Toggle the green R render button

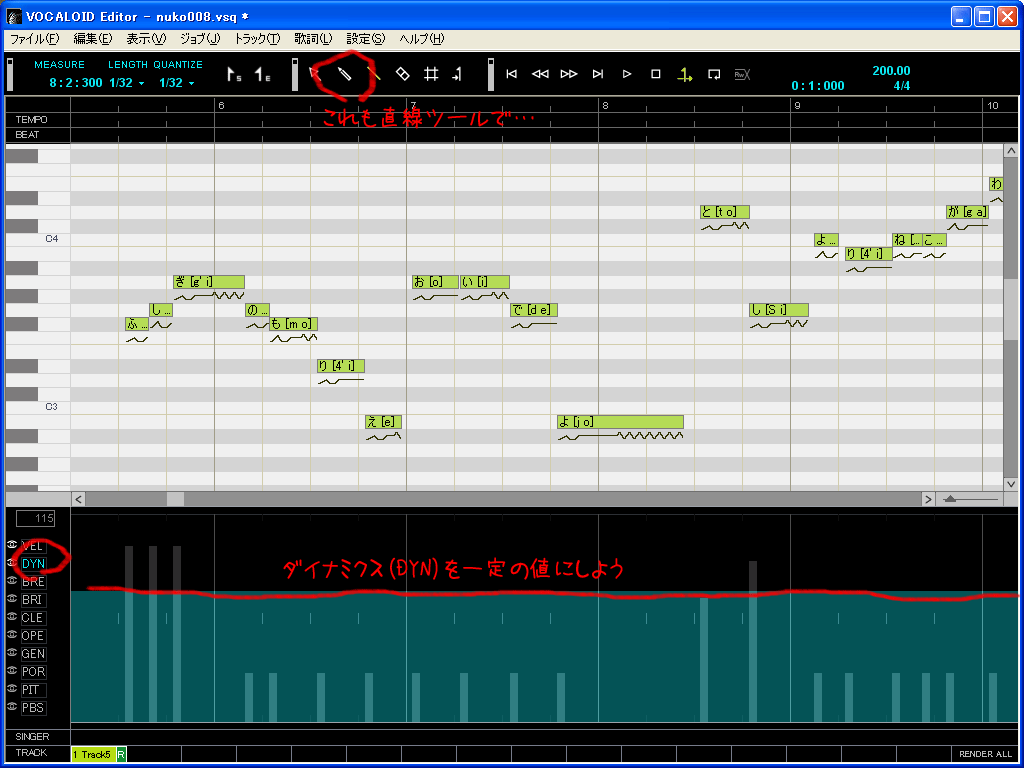121,754
